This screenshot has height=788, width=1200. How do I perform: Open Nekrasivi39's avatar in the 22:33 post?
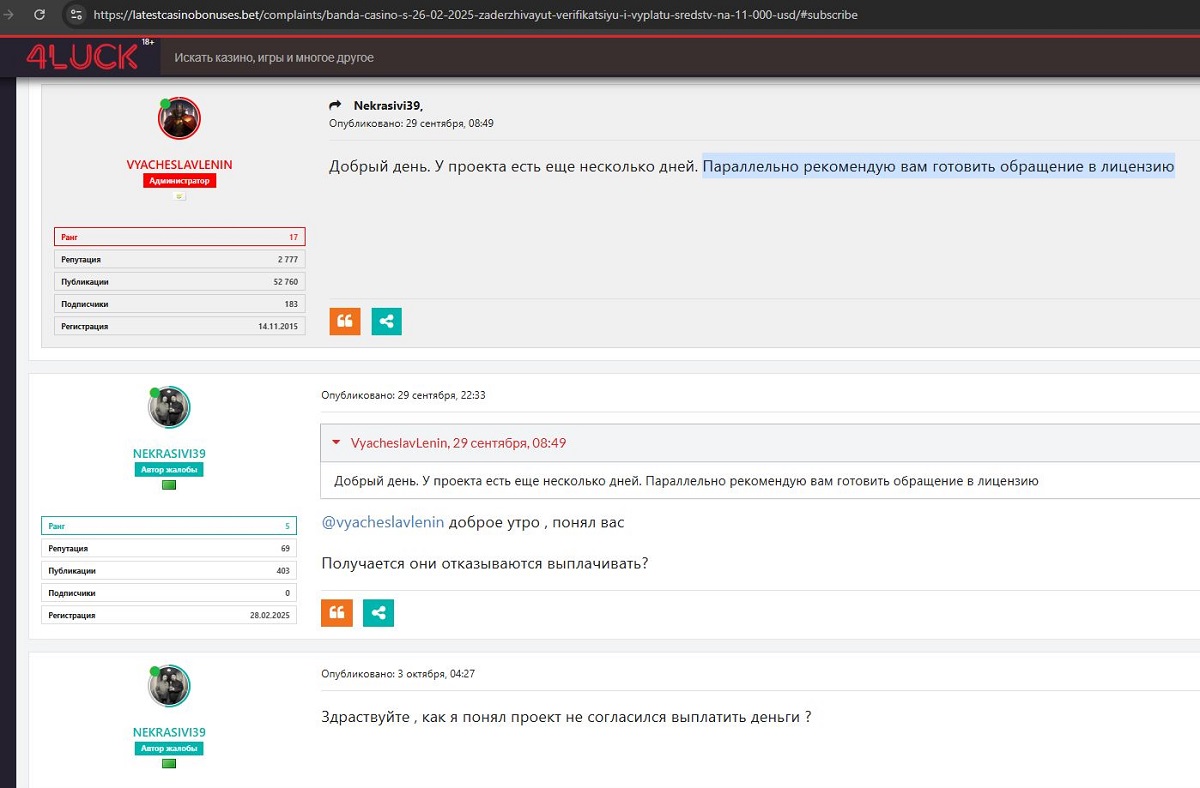pos(169,407)
